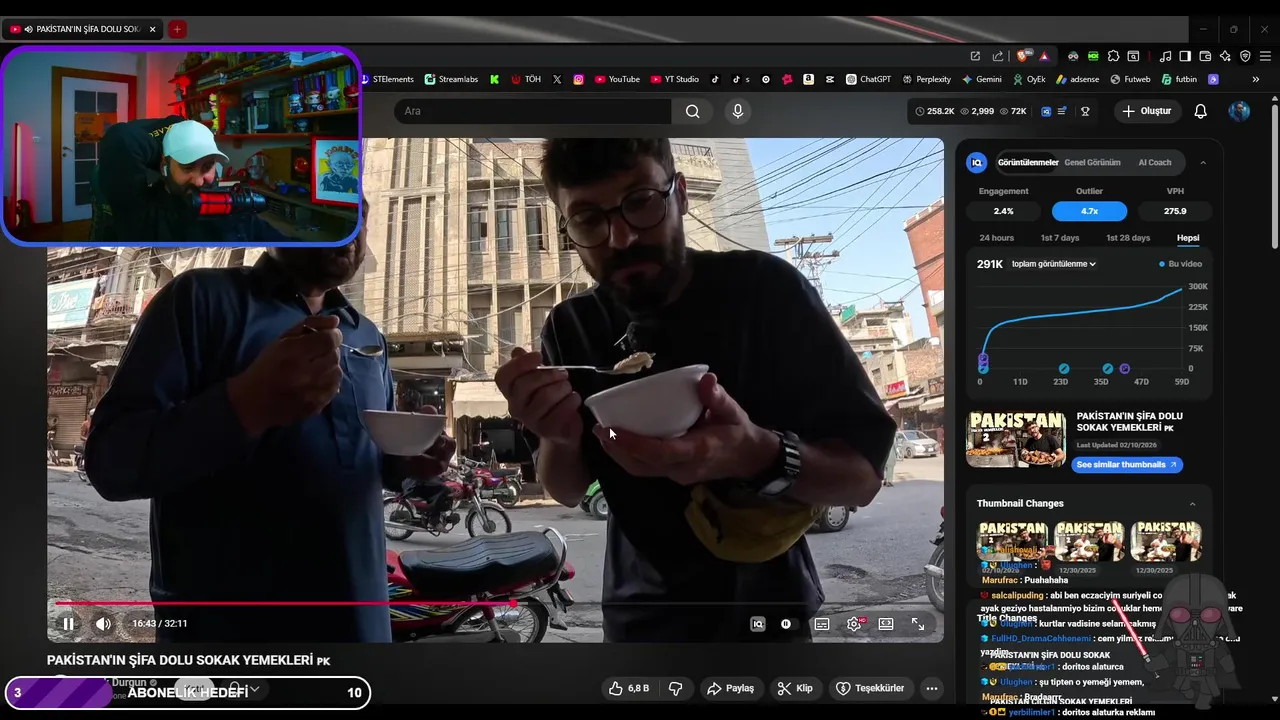Share this page from the address bar
The width and height of the screenshot is (1280, 720).
click(x=997, y=56)
